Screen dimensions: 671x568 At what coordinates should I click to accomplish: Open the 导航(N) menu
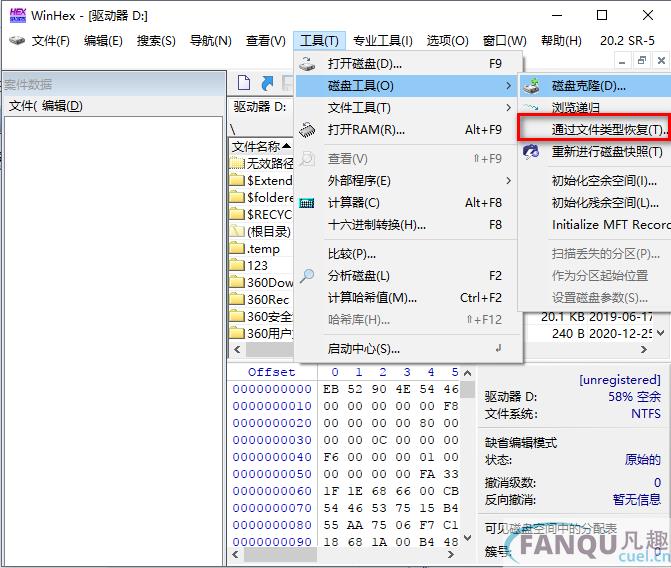[x=211, y=41]
